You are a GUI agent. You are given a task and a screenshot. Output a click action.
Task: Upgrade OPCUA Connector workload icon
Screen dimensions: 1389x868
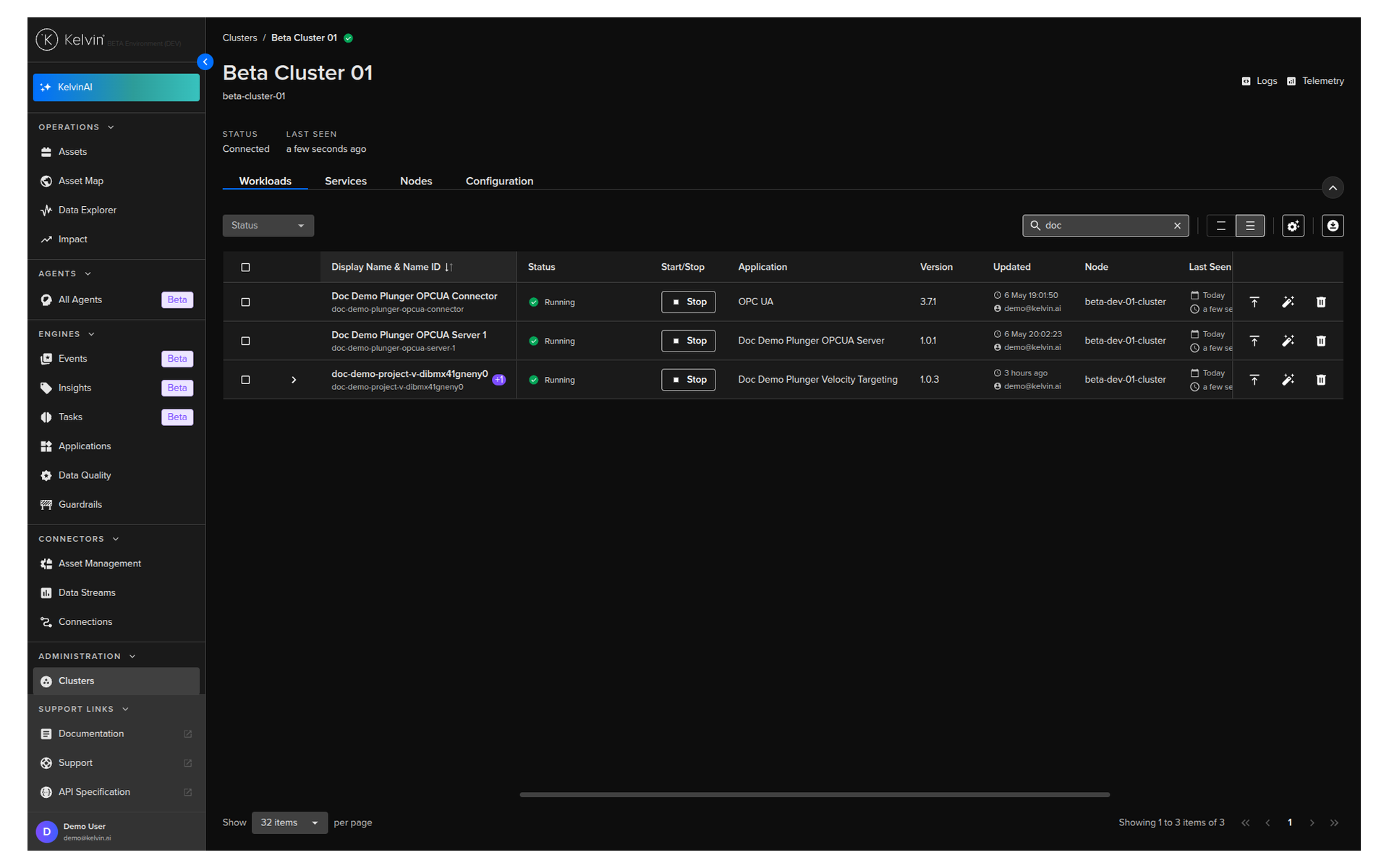pos(1254,302)
